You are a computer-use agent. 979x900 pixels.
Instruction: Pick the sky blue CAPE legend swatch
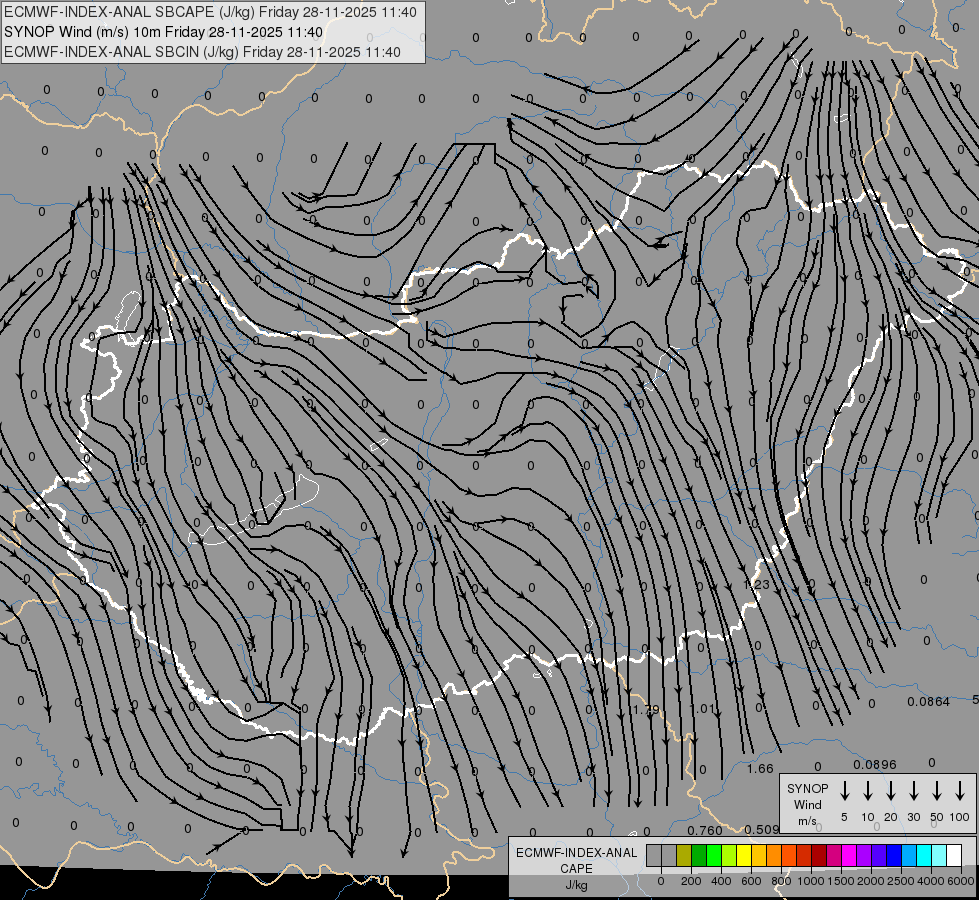pos(908,856)
